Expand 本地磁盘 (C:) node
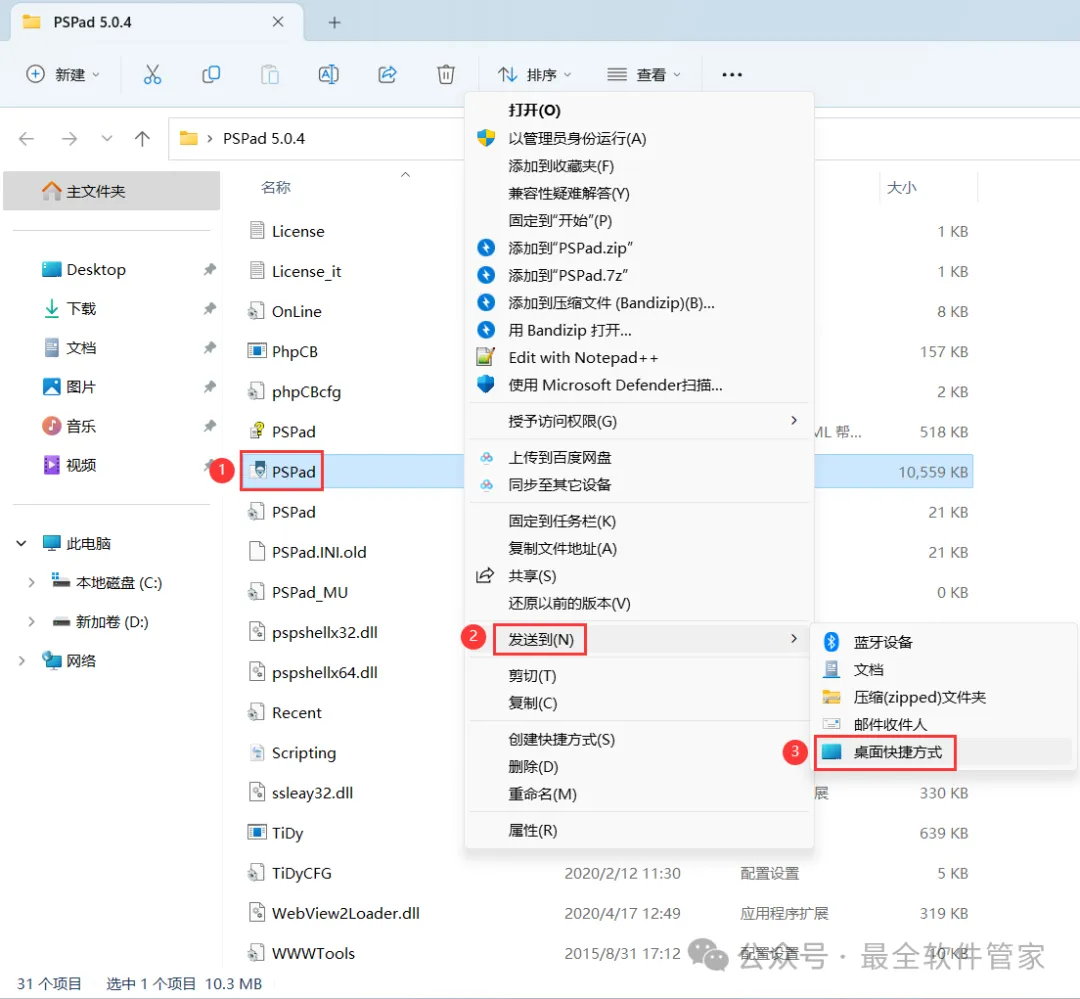The image size is (1080, 999). [x=31, y=583]
